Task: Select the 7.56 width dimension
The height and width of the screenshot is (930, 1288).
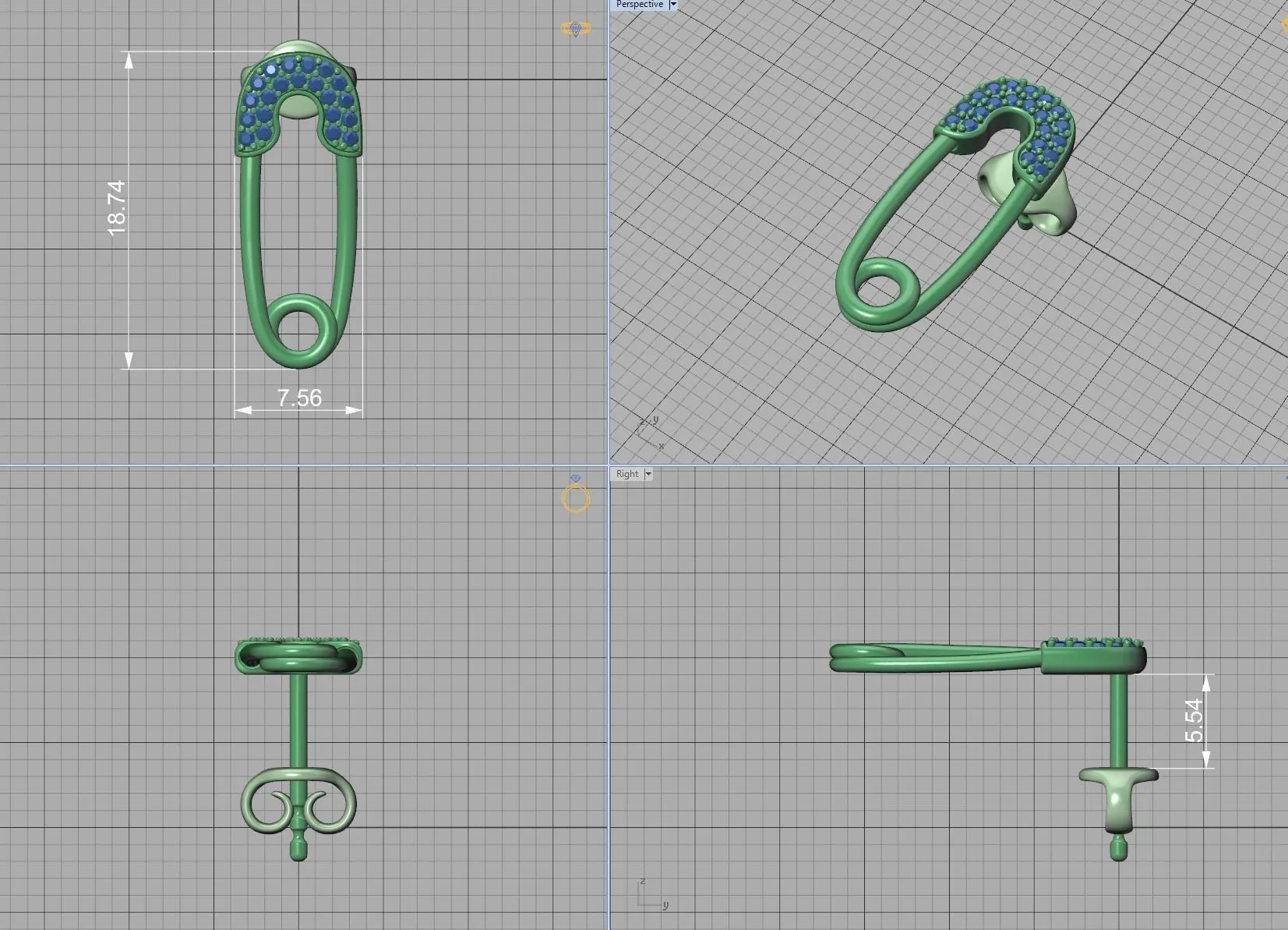Action: click(x=299, y=398)
